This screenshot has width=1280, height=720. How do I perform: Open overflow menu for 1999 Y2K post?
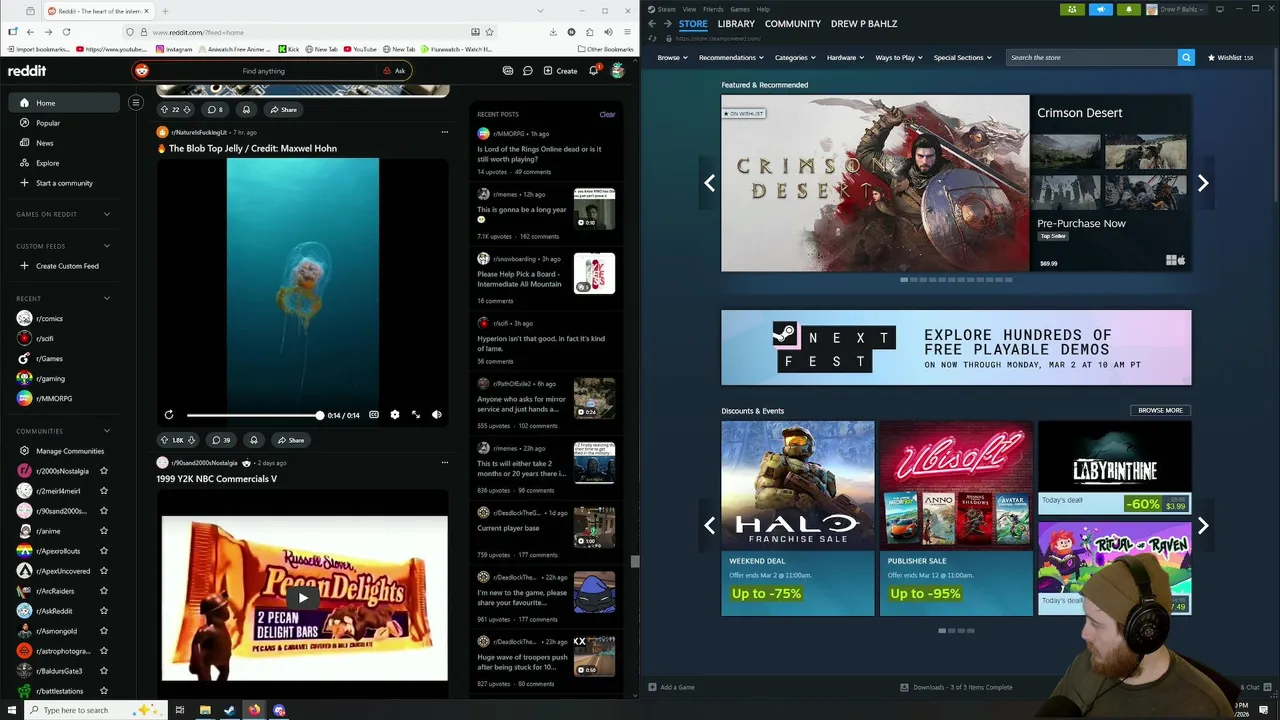(445, 463)
